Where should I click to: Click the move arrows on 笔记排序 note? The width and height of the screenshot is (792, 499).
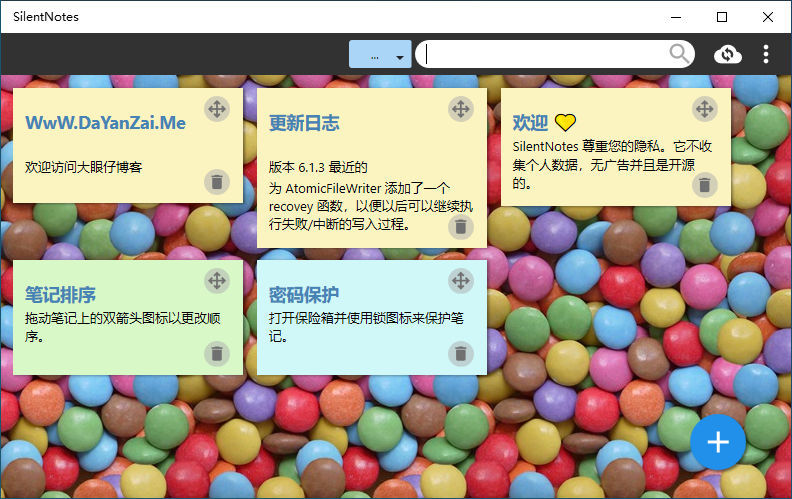click(x=217, y=280)
